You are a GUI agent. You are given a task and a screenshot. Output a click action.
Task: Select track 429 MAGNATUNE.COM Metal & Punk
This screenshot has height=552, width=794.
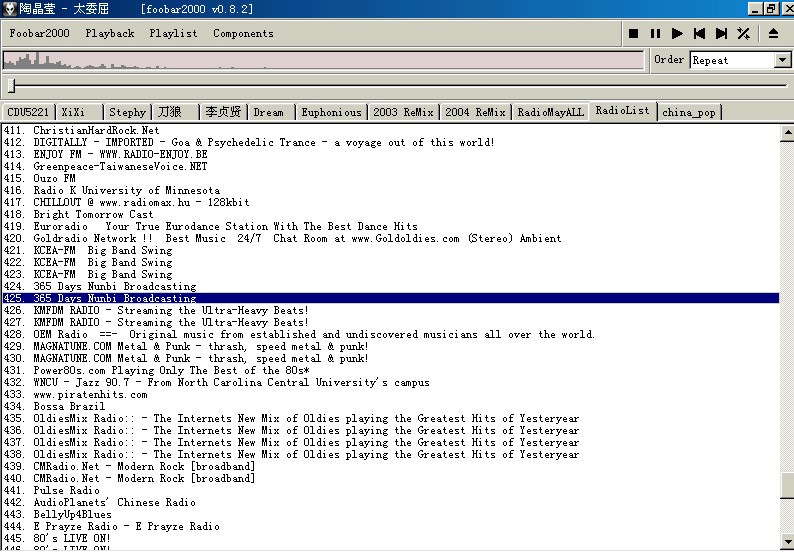coord(390,346)
